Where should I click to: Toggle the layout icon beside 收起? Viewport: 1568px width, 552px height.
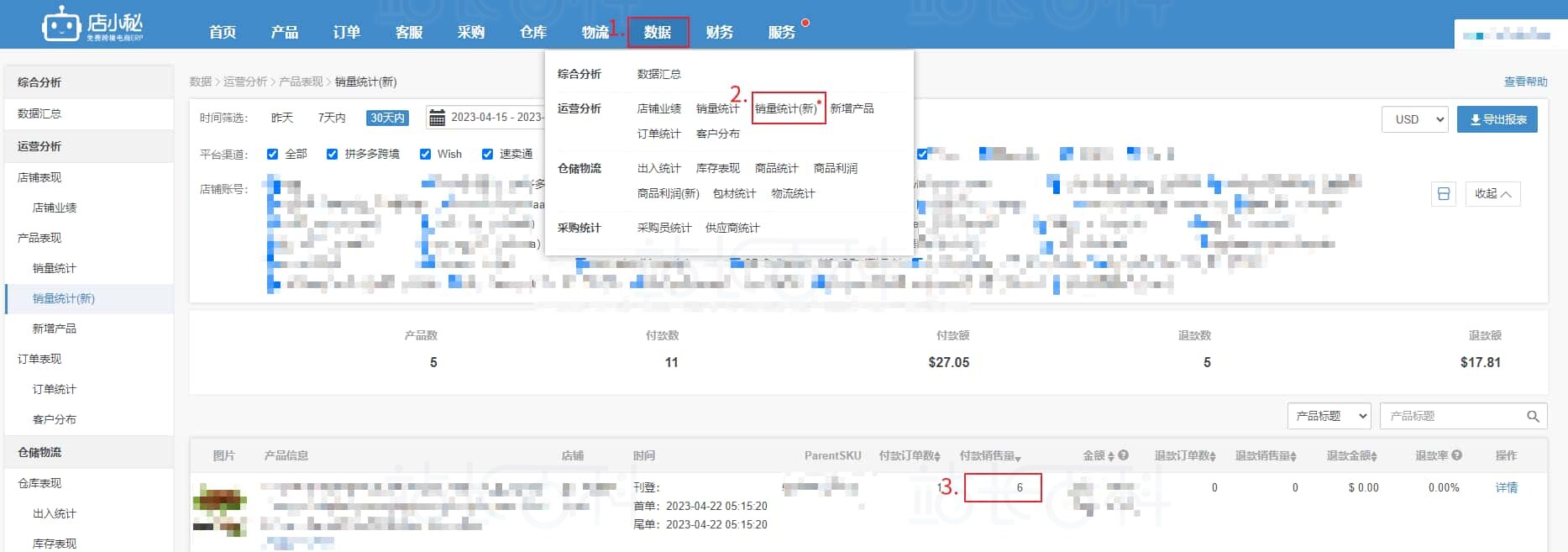point(1443,194)
